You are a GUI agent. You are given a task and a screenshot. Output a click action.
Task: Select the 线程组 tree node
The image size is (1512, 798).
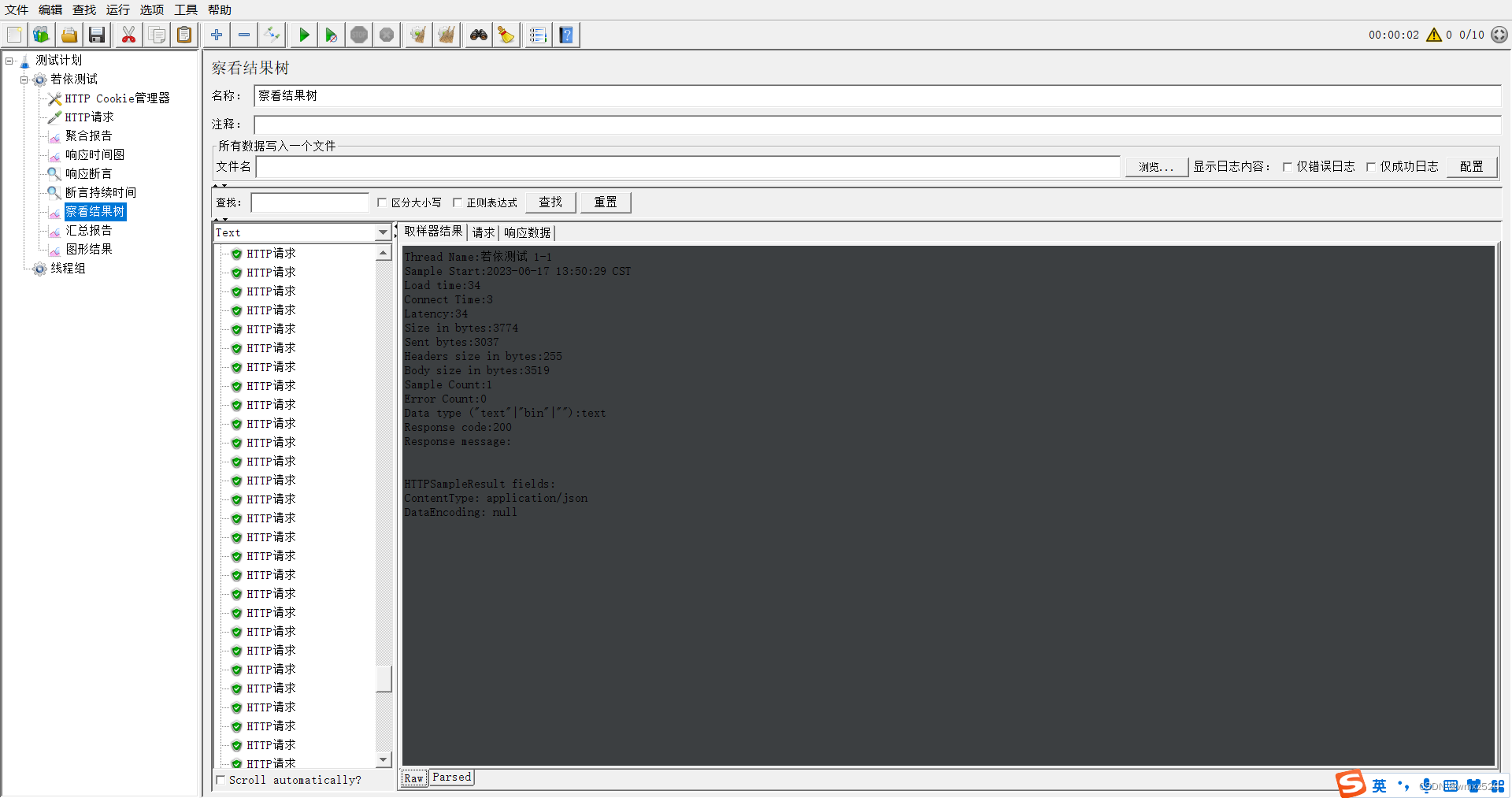point(69,269)
